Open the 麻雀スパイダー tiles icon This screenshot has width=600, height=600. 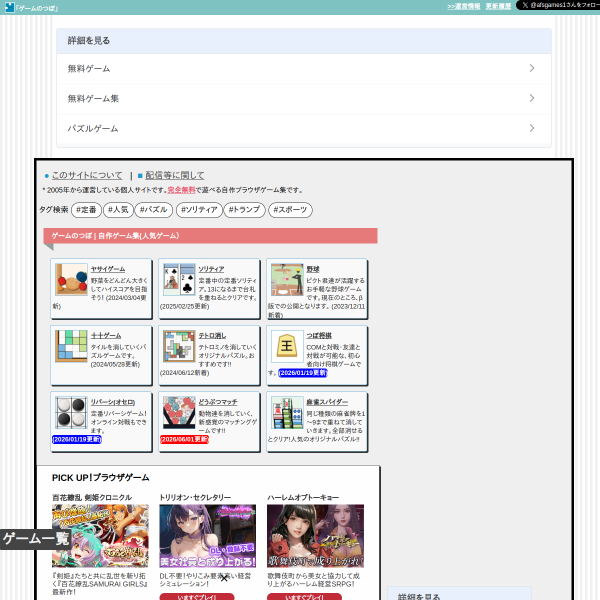[x=287, y=412]
